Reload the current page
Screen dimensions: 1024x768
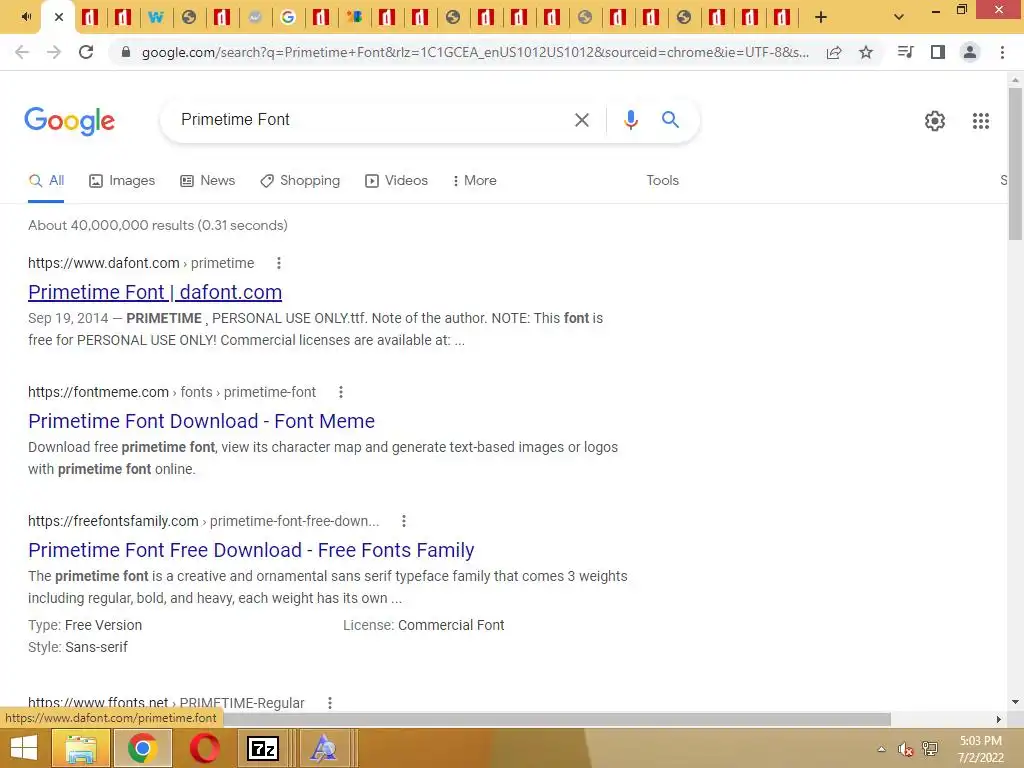coord(86,52)
